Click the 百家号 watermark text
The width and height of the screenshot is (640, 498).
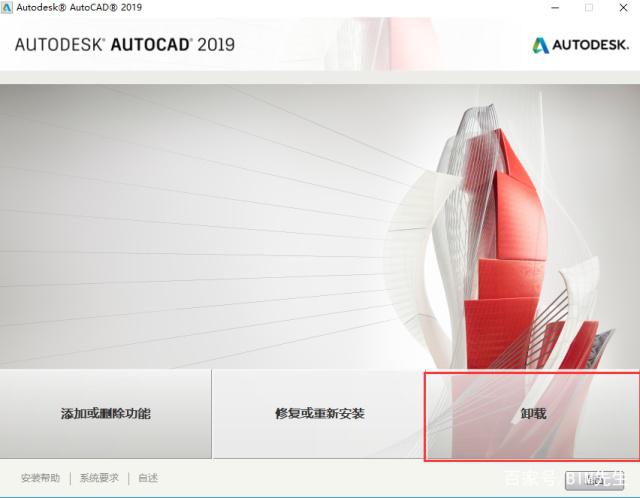525,477
